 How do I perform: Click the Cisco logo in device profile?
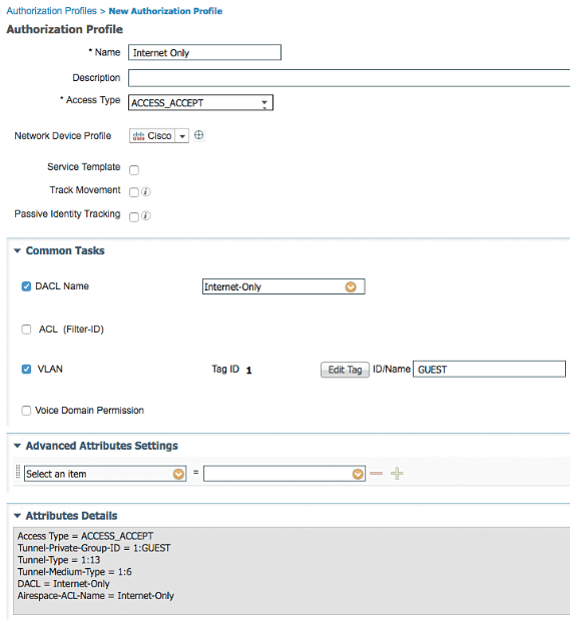point(138,136)
